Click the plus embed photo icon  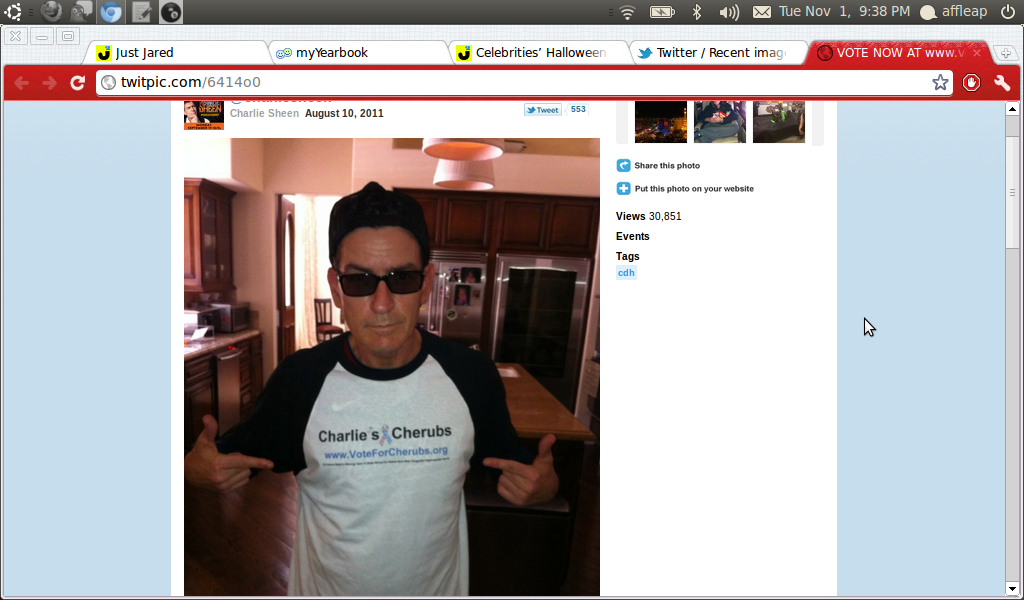click(x=624, y=189)
